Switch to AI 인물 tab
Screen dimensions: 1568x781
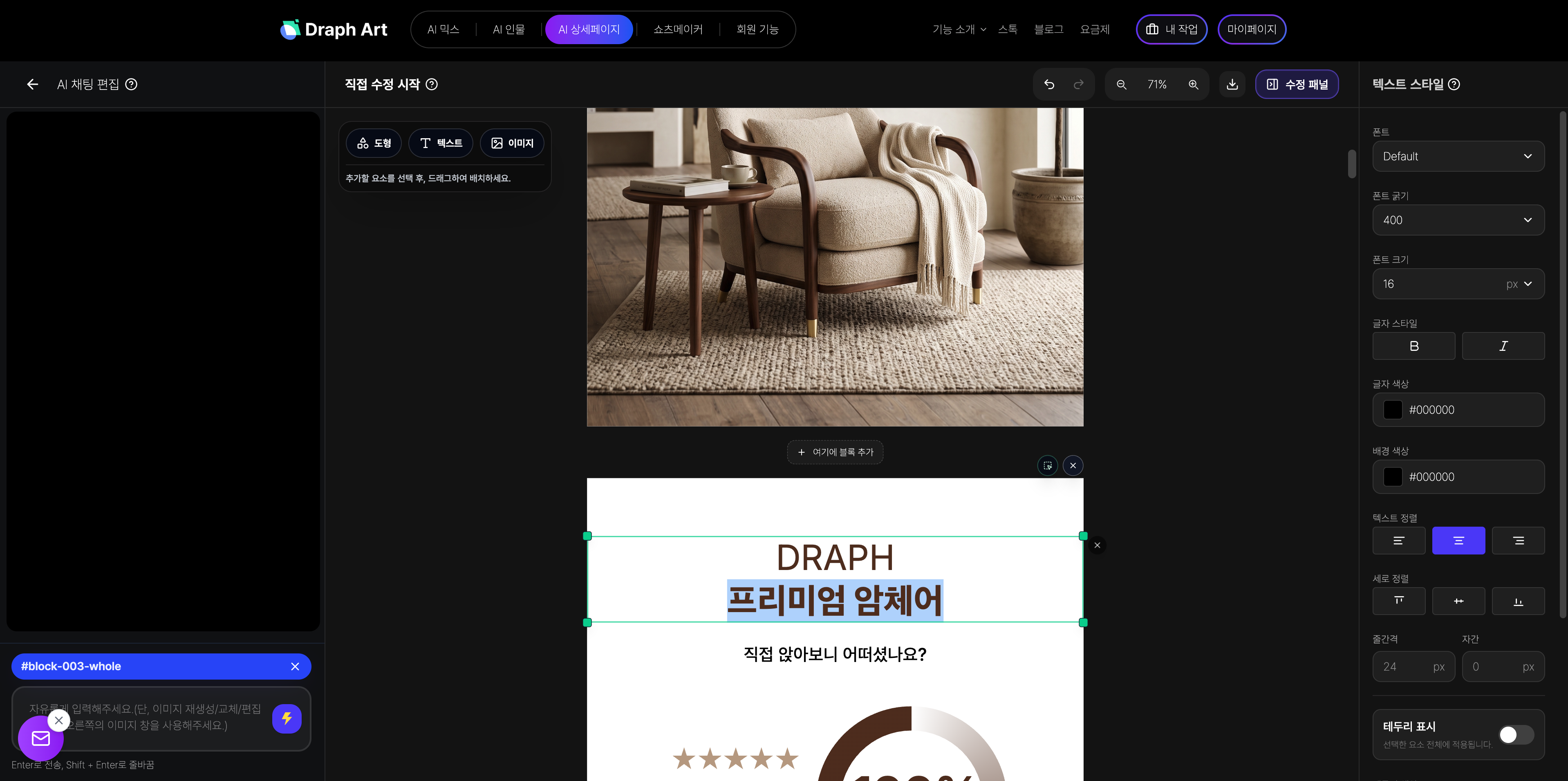509,29
